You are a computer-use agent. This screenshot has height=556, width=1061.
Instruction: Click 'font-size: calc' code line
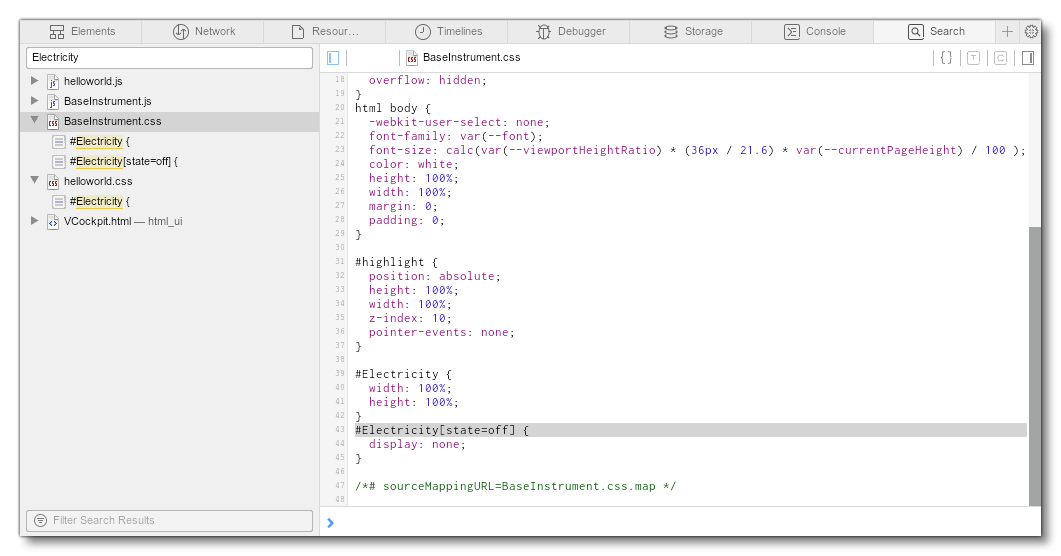[x=697, y=150]
